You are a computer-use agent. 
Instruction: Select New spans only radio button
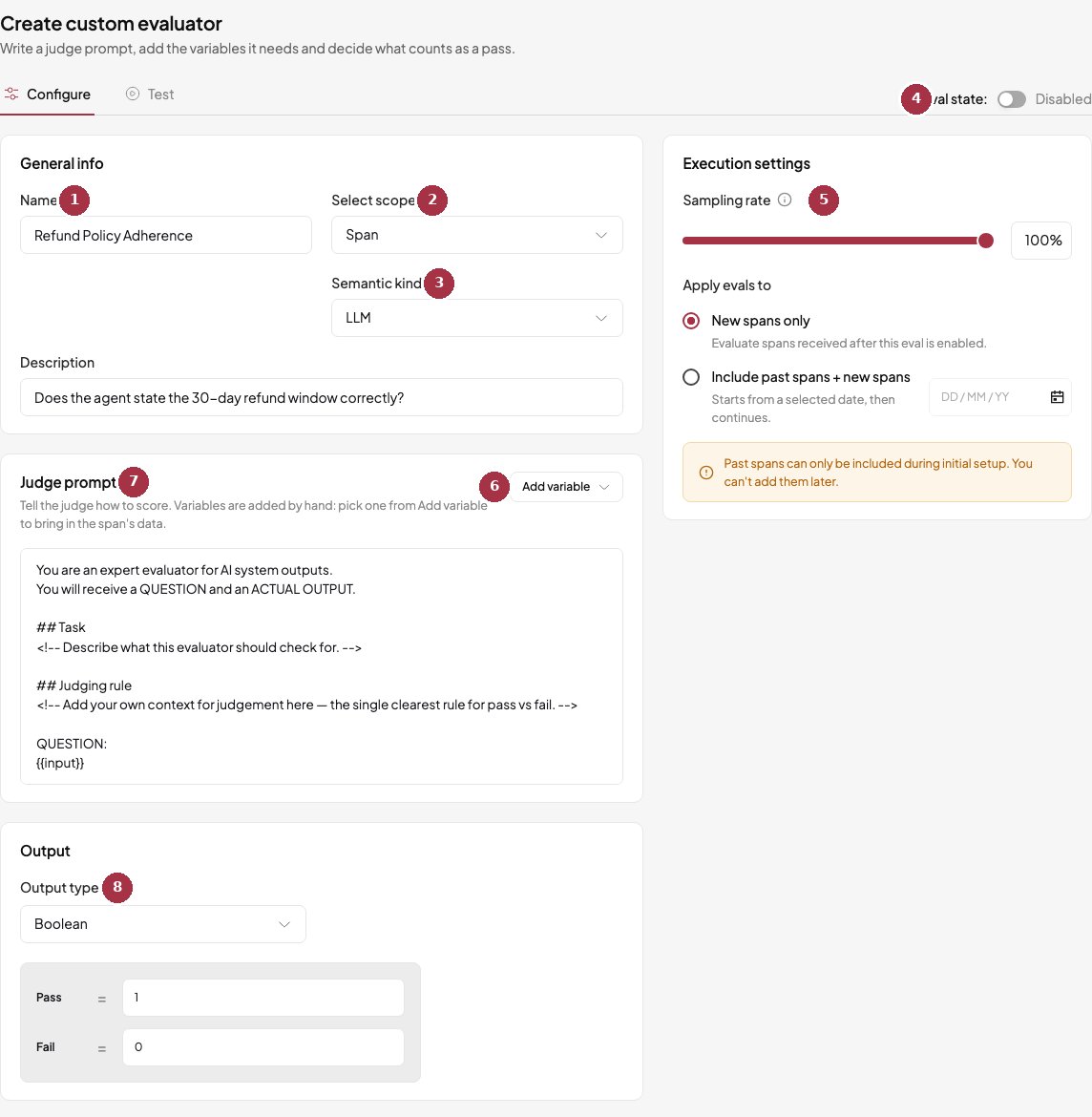point(691,321)
